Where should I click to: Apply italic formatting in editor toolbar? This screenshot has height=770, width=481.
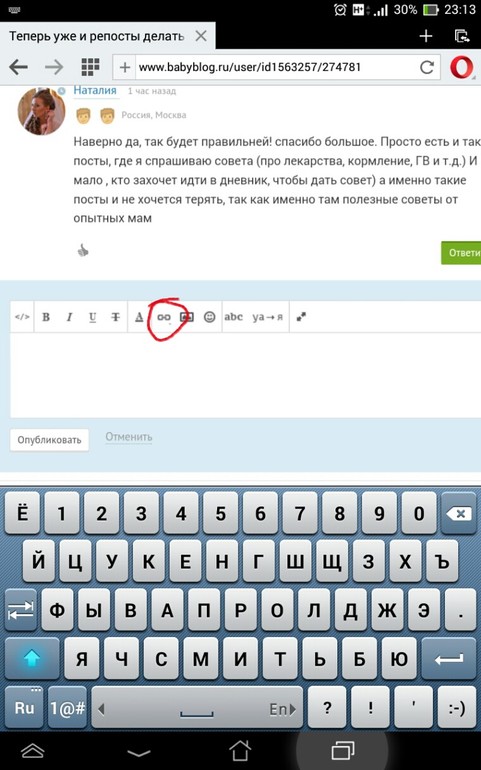click(x=69, y=317)
